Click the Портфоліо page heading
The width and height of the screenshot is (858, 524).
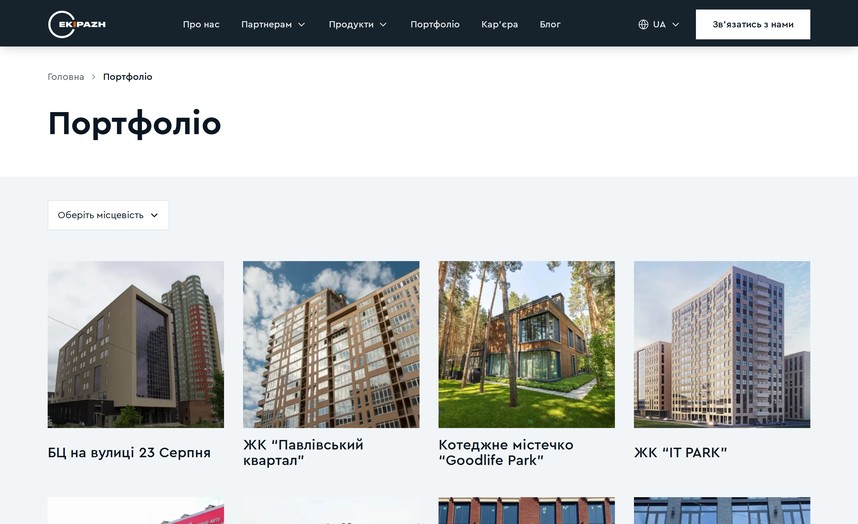click(x=135, y=124)
